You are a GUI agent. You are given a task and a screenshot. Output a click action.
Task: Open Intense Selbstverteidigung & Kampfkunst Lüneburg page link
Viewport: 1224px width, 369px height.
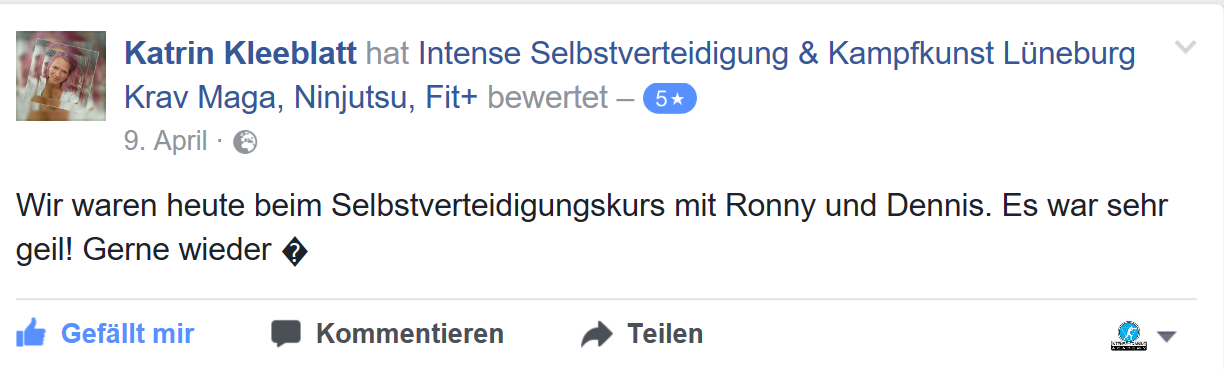777,53
